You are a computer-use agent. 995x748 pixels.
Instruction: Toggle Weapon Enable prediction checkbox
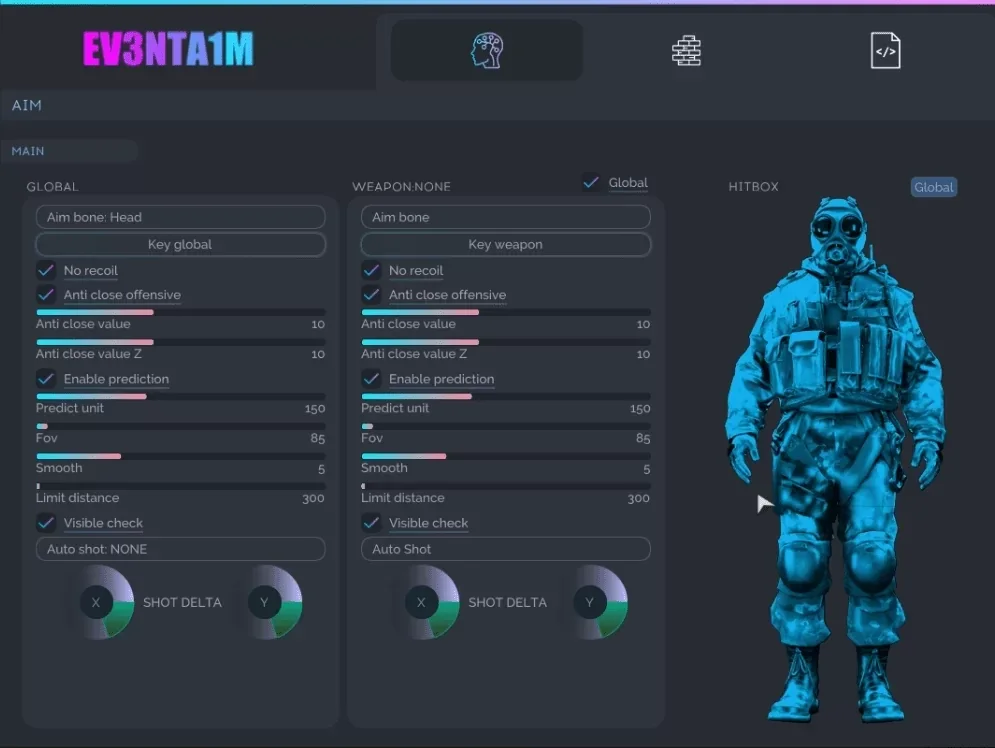click(371, 379)
